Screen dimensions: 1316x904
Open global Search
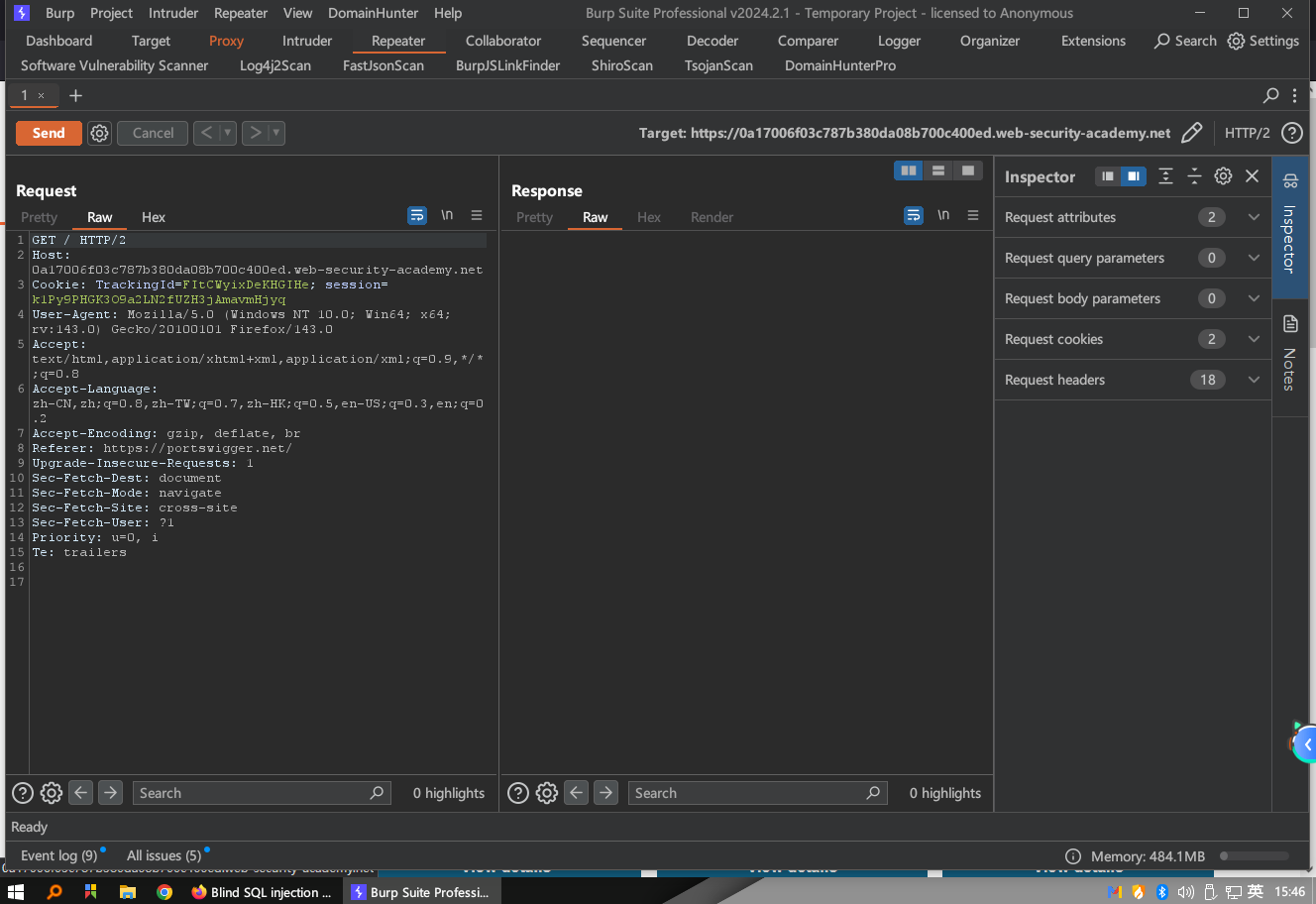click(x=1185, y=41)
